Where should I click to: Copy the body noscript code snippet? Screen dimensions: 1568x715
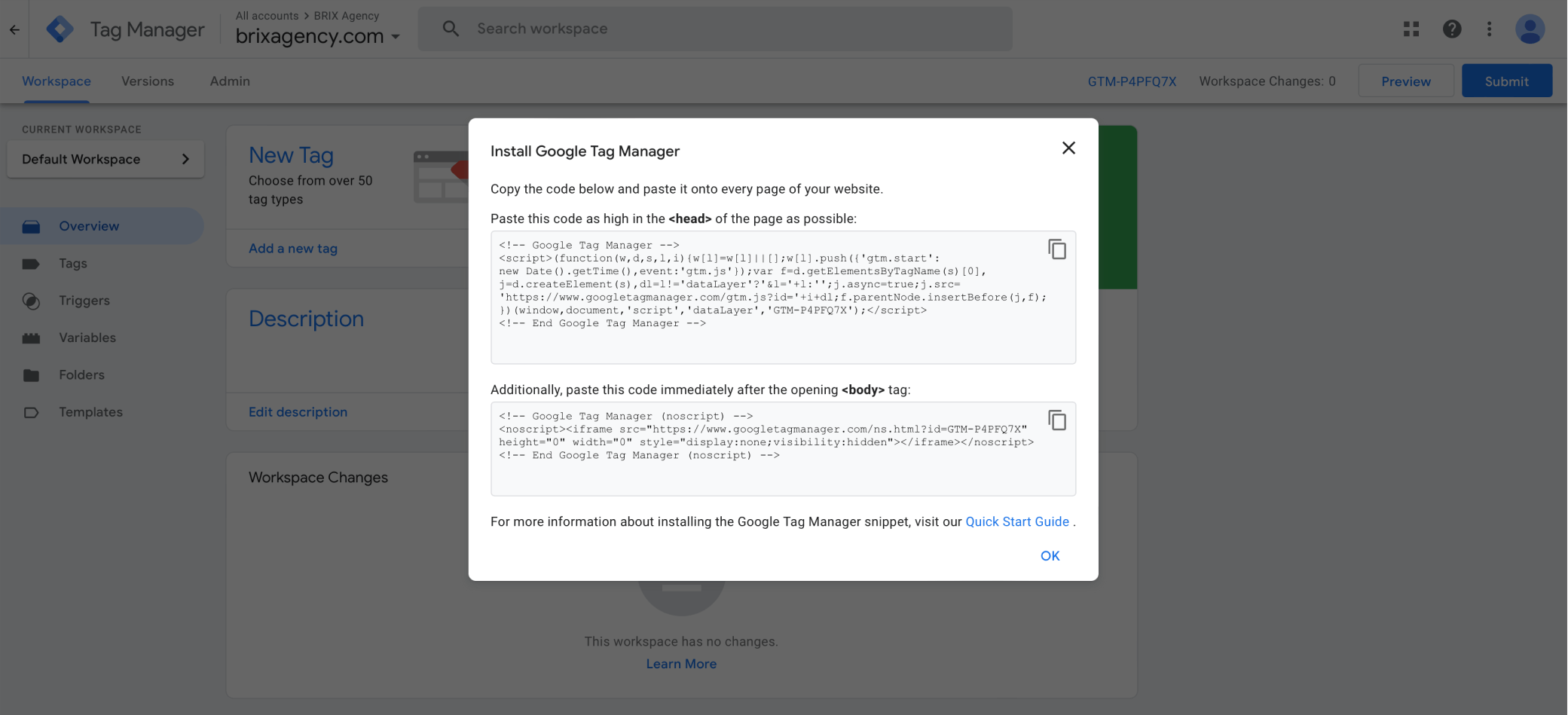(1057, 420)
